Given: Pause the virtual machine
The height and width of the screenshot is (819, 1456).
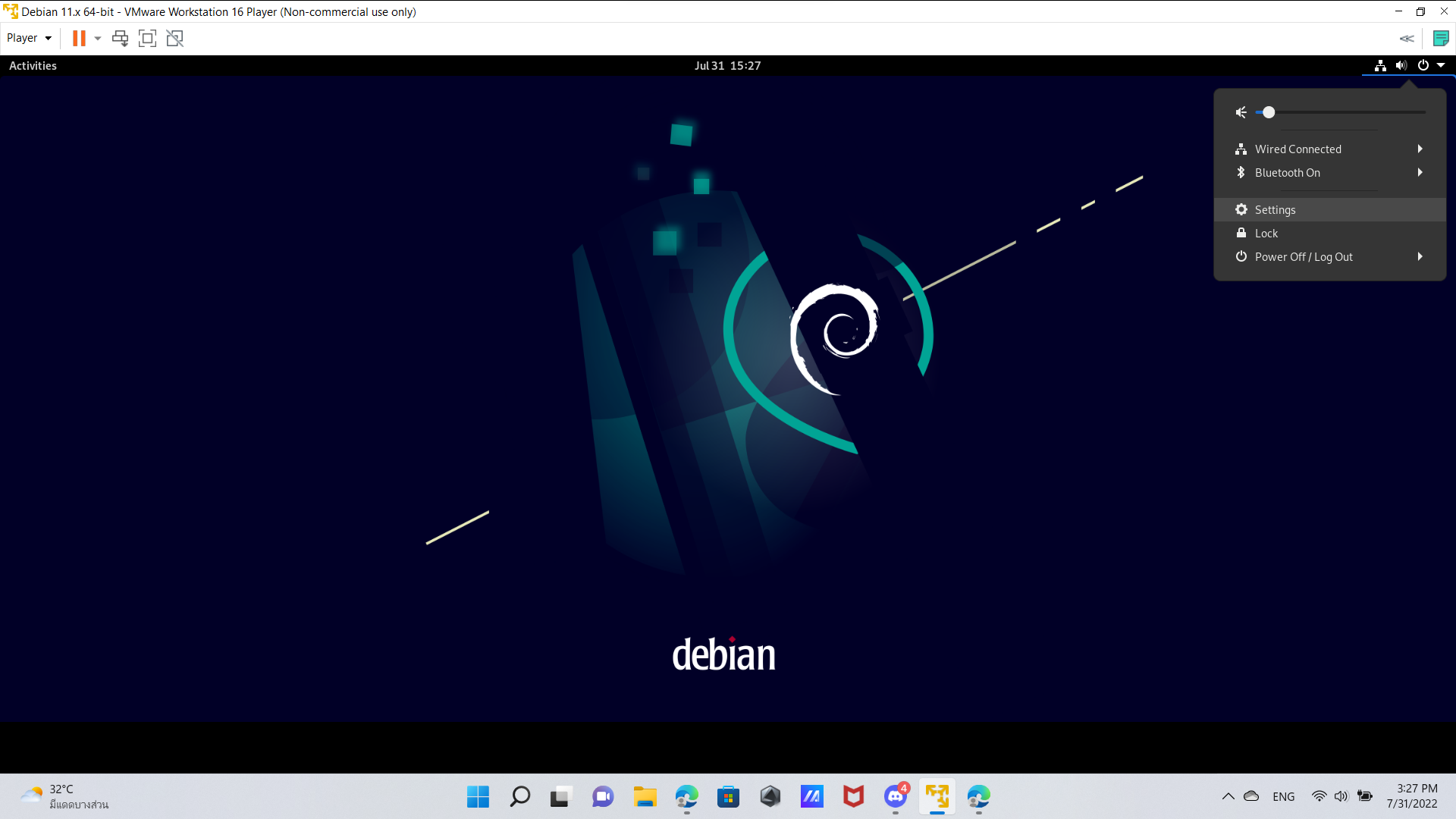Looking at the screenshot, I should 79,39.
